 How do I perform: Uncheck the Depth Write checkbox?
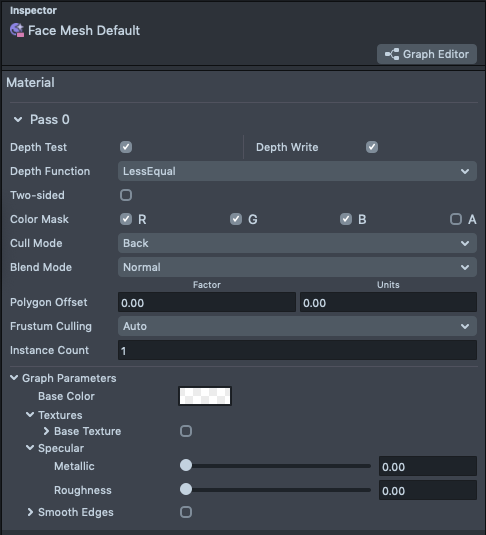coord(372,147)
